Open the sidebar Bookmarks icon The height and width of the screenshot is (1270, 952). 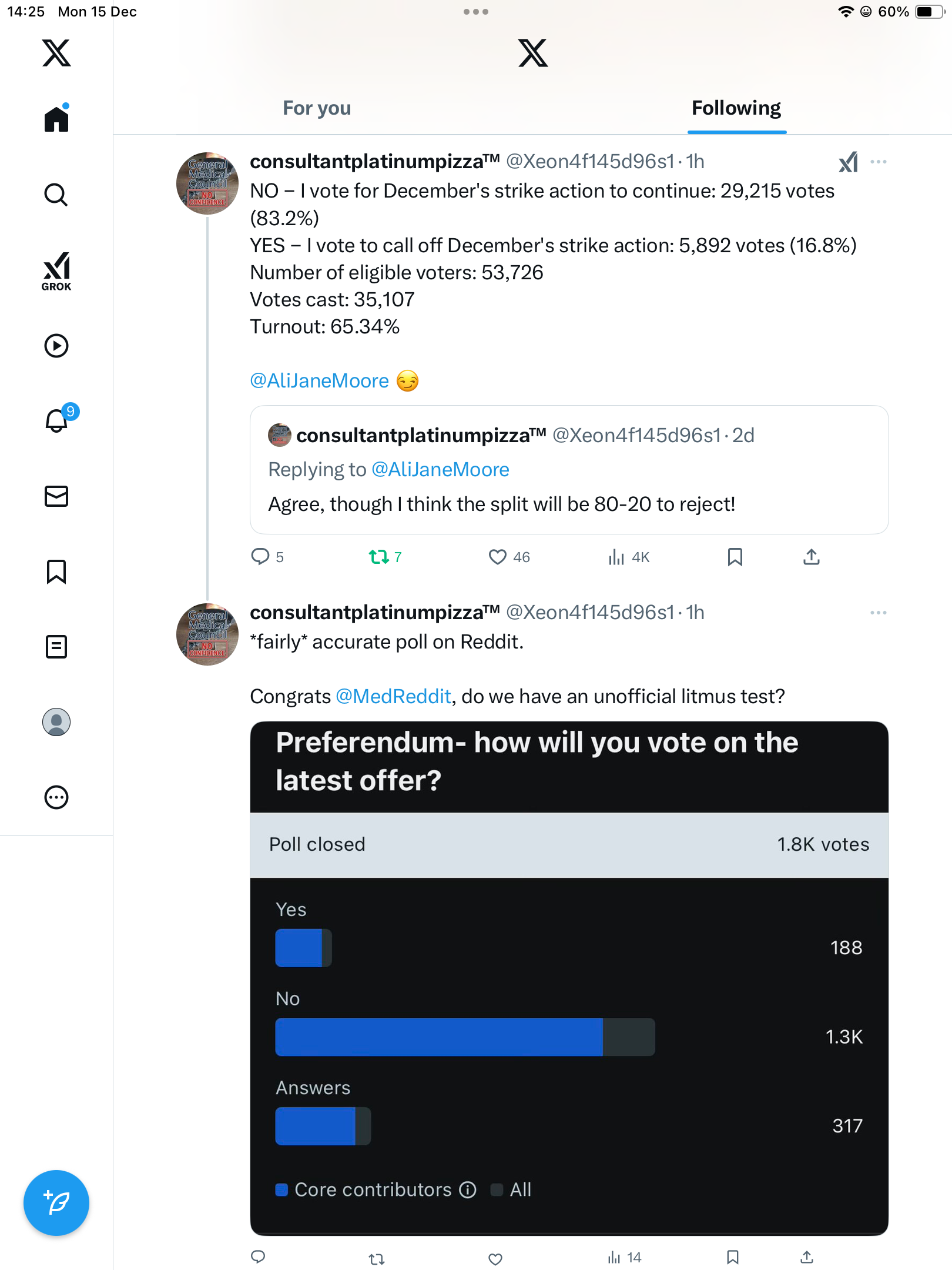click(x=56, y=571)
